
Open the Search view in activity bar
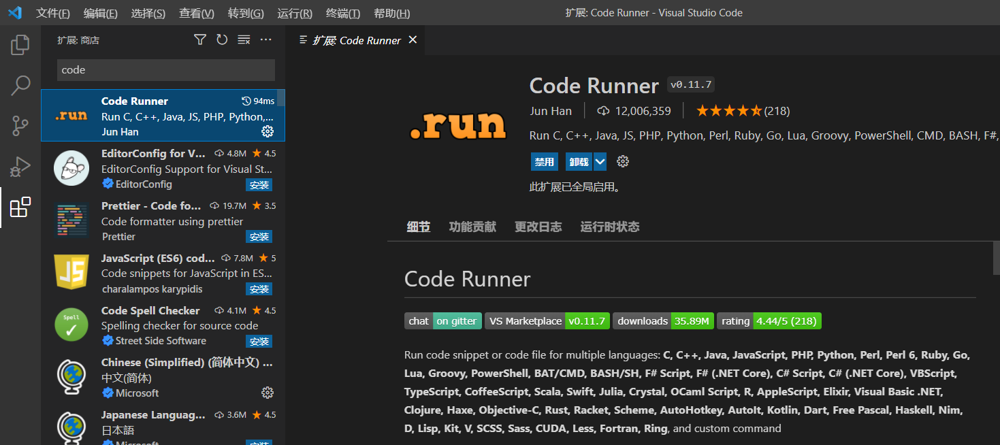[x=20, y=85]
